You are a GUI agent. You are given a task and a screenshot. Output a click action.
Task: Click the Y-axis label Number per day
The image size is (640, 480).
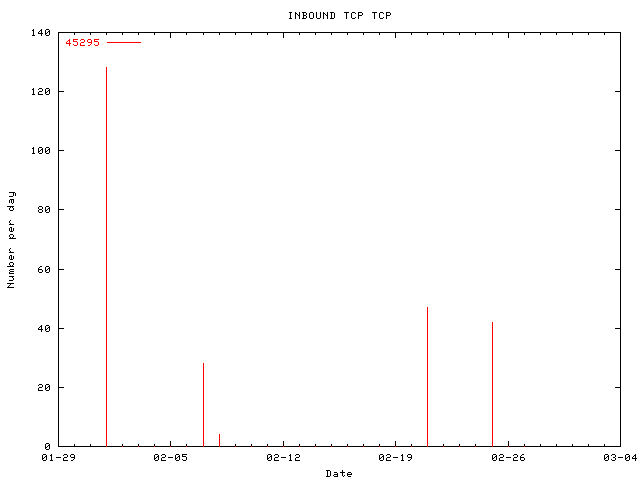11,240
